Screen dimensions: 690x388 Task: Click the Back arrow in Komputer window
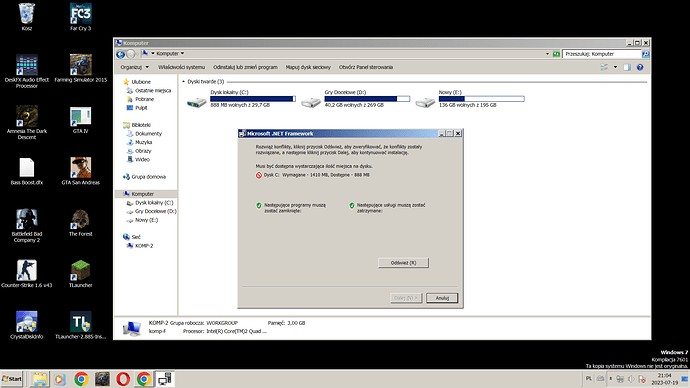(x=120, y=54)
